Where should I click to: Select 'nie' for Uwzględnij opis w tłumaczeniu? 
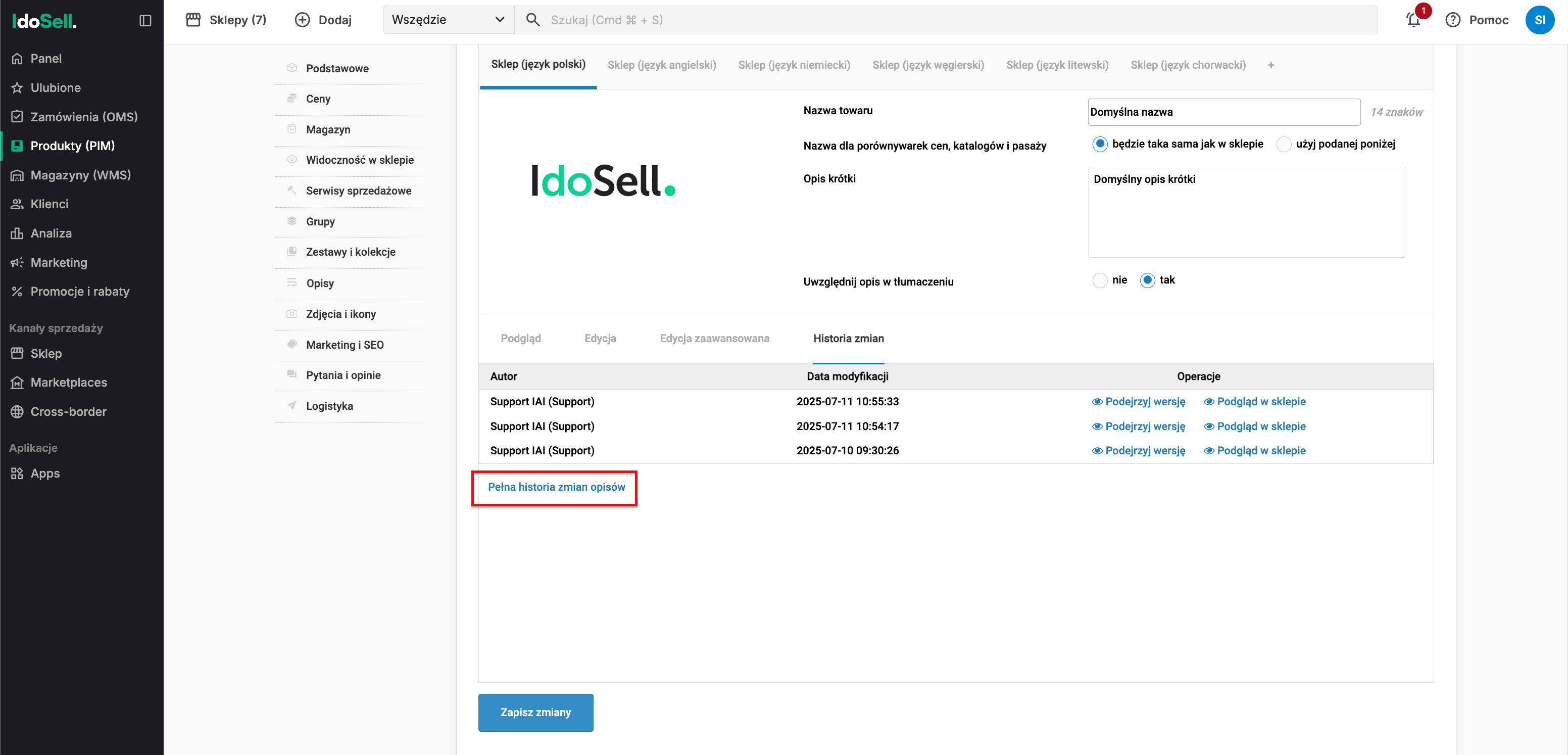pos(1099,280)
